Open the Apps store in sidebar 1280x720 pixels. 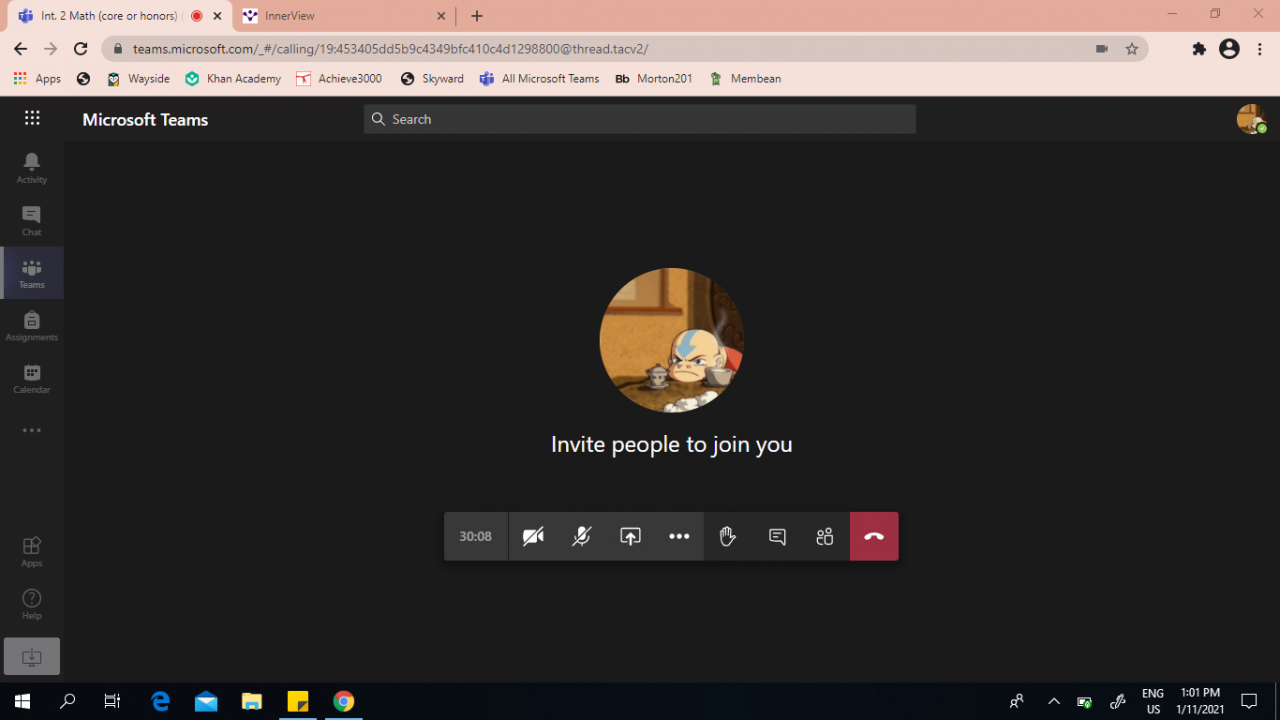pos(32,551)
